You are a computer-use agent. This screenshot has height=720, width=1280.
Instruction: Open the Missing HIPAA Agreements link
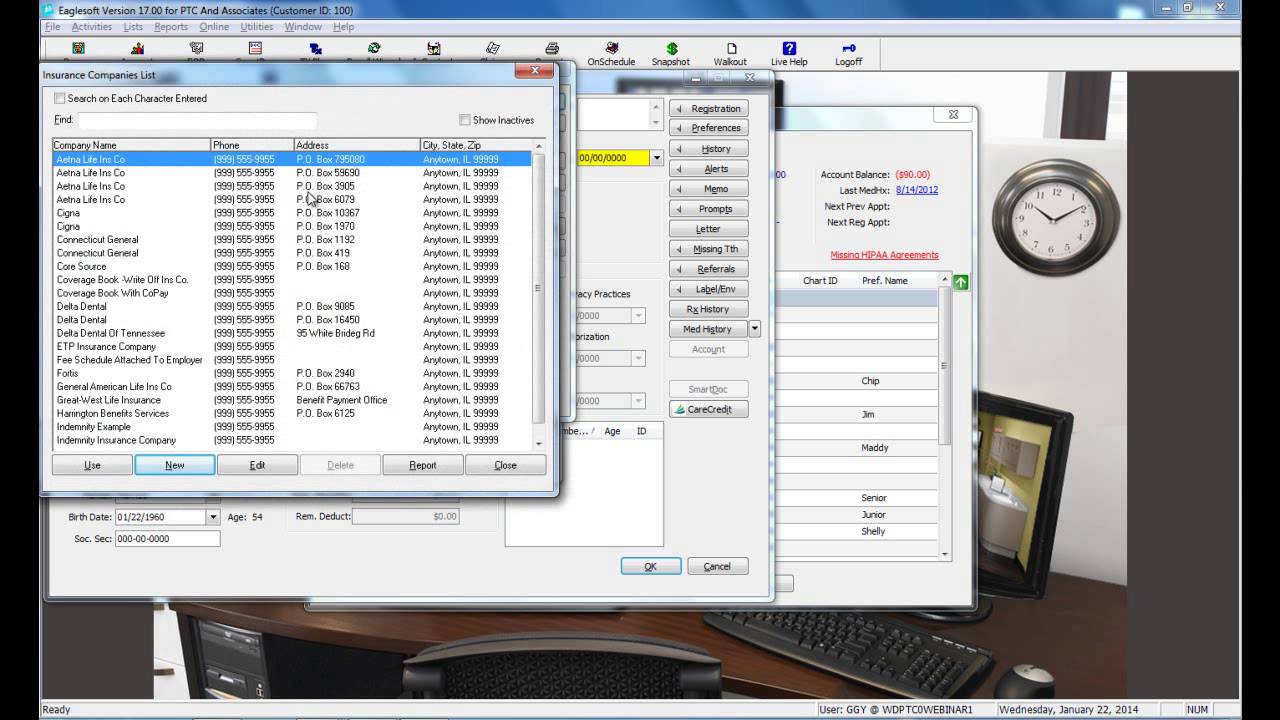click(x=884, y=255)
